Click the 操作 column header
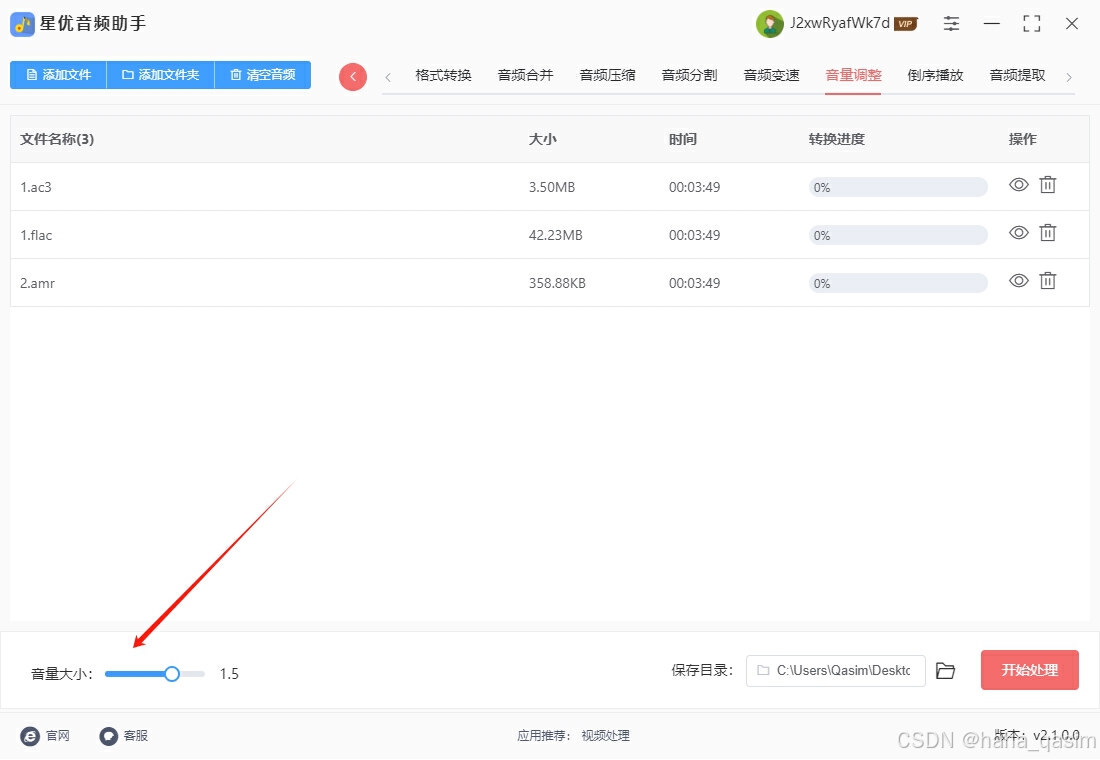The image size is (1100, 760). [x=1022, y=139]
